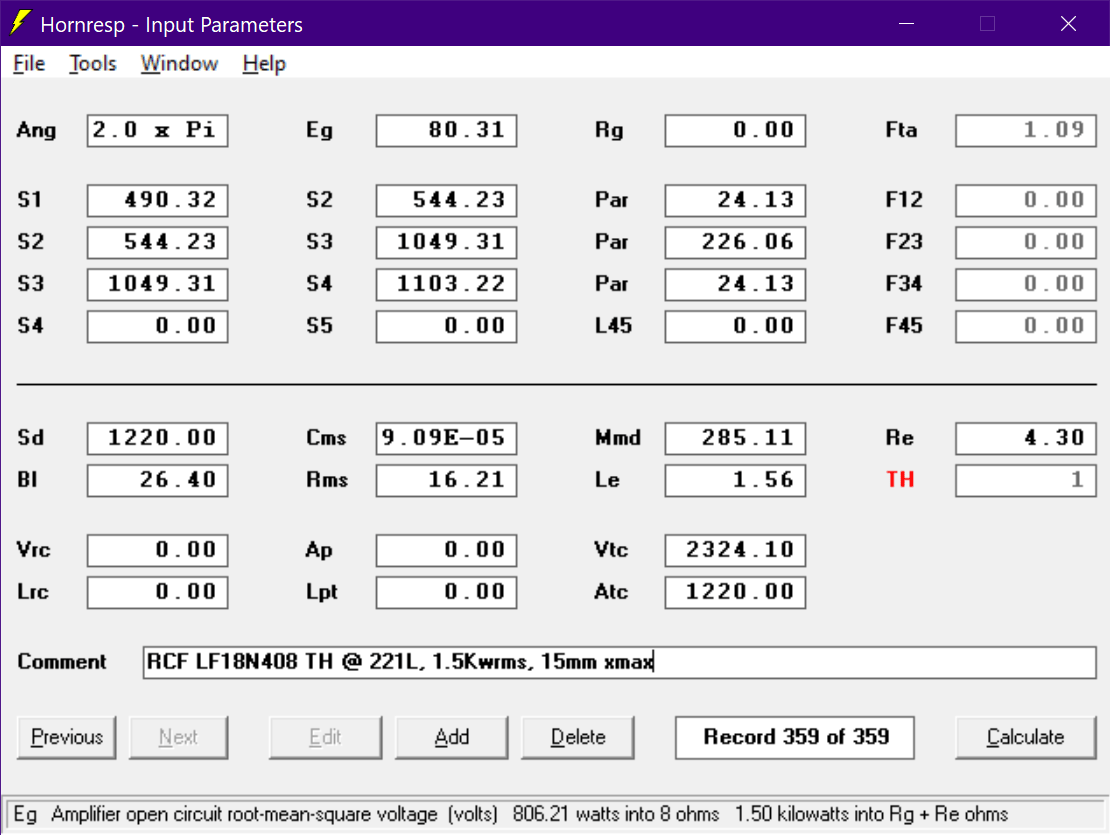Click the F45 field
Image resolution: width=1110 pixels, height=835 pixels.
click(1026, 326)
